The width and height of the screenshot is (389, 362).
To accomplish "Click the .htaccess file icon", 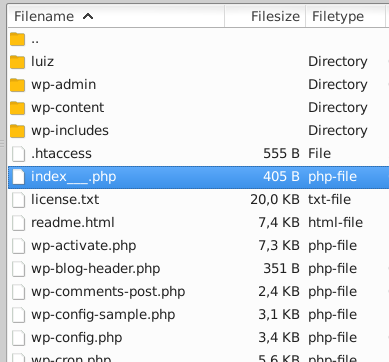I will coord(18,154).
